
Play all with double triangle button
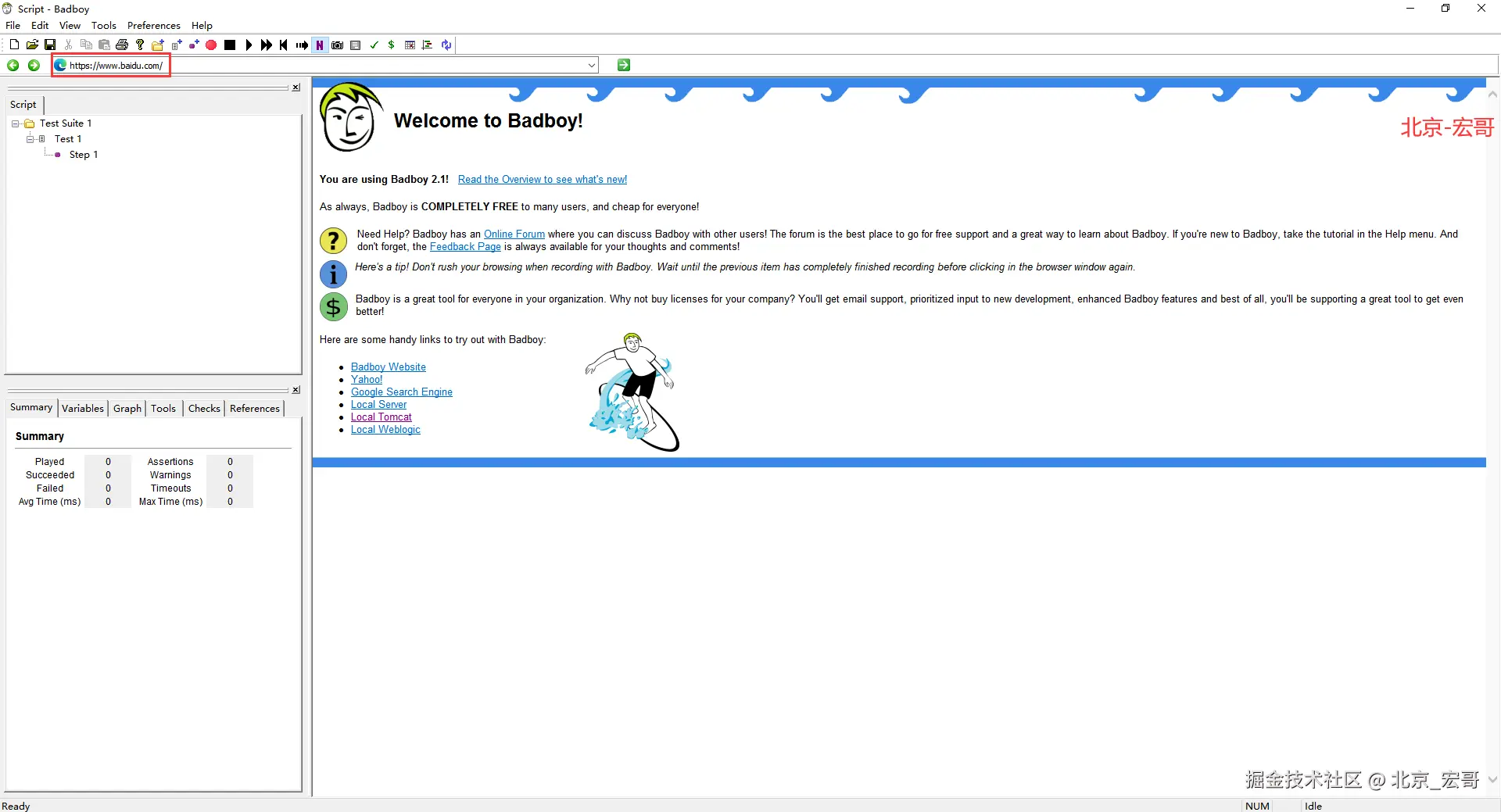click(267, 45)
